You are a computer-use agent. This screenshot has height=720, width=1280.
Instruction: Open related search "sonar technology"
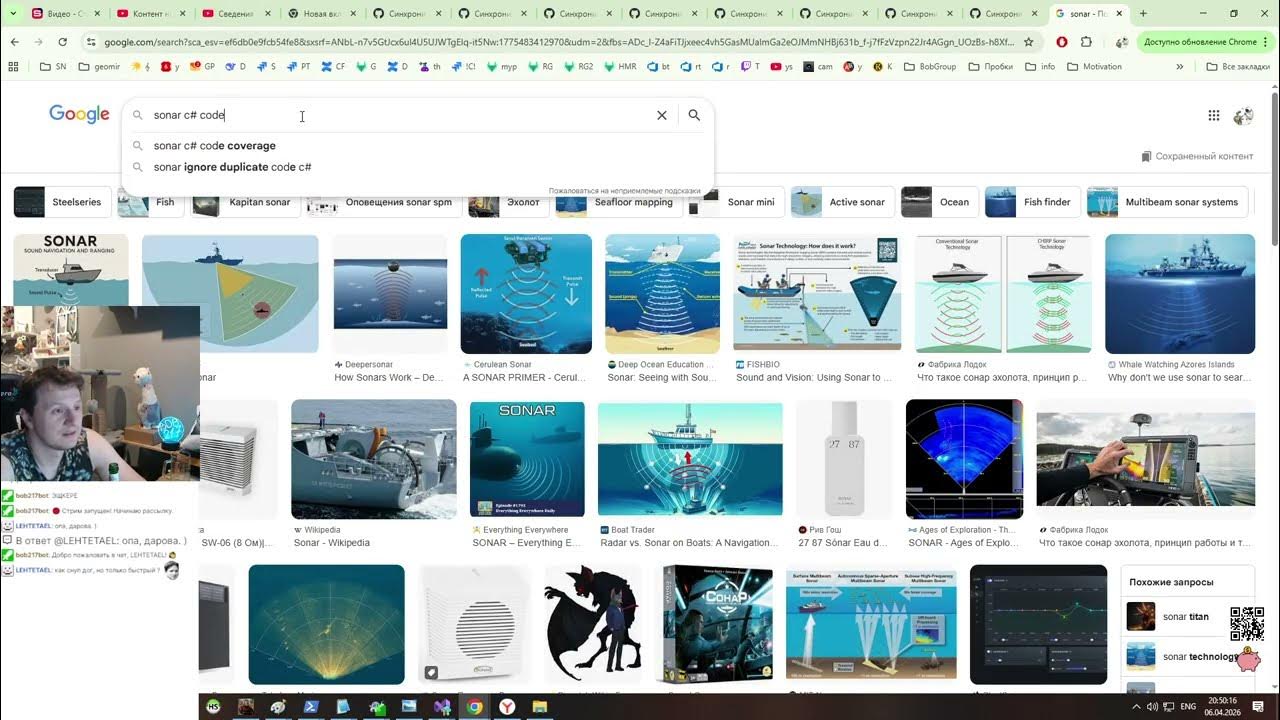tap(1187, 657)
